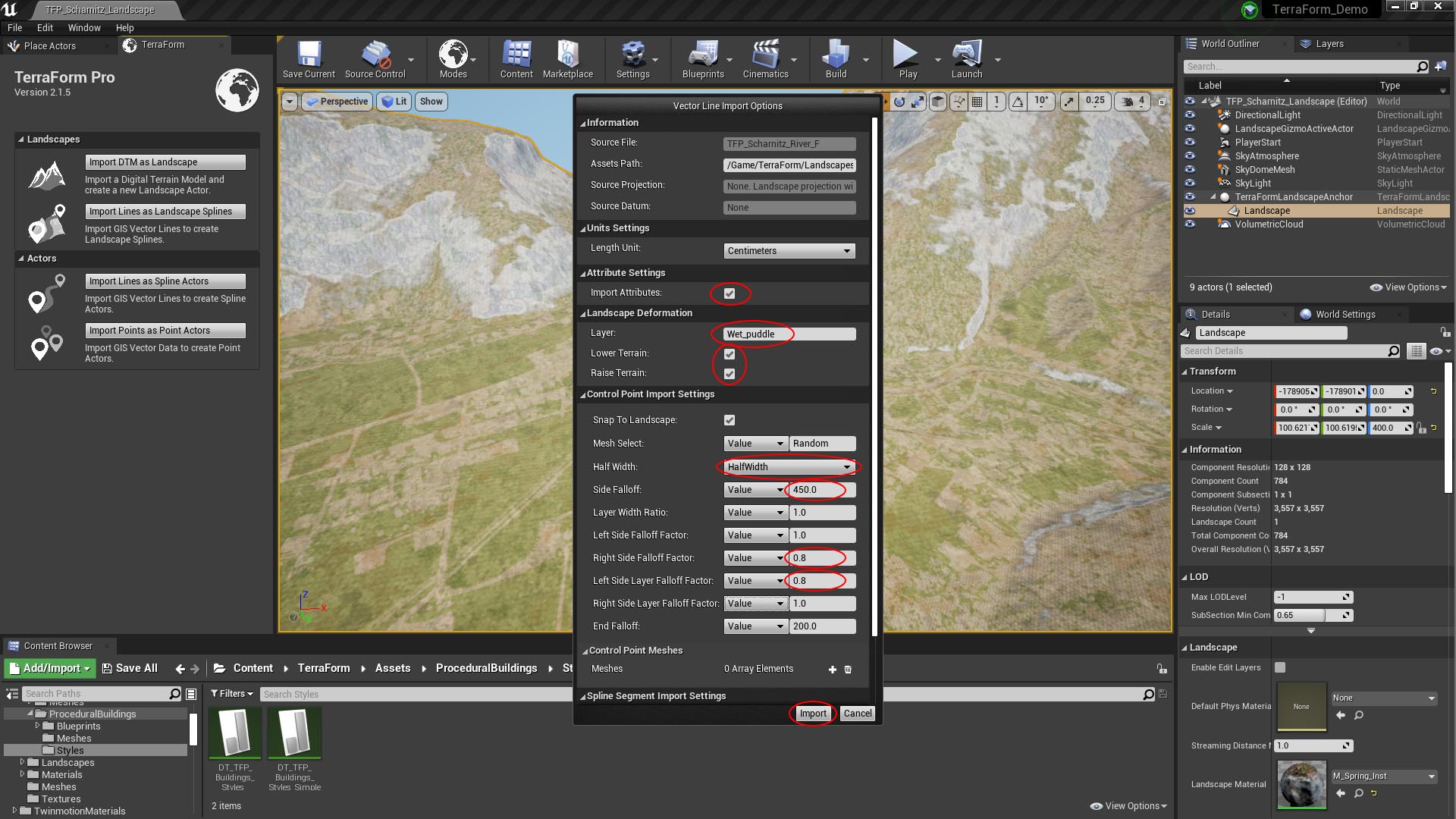Open the File menu
Viewport: 1456px width, 819px height.
point(15,27)
